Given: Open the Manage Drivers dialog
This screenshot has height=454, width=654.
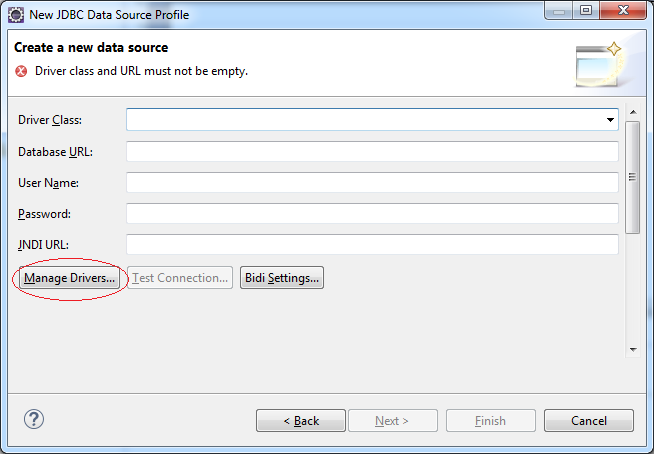Looking at the screenshot, I should 69,278.
